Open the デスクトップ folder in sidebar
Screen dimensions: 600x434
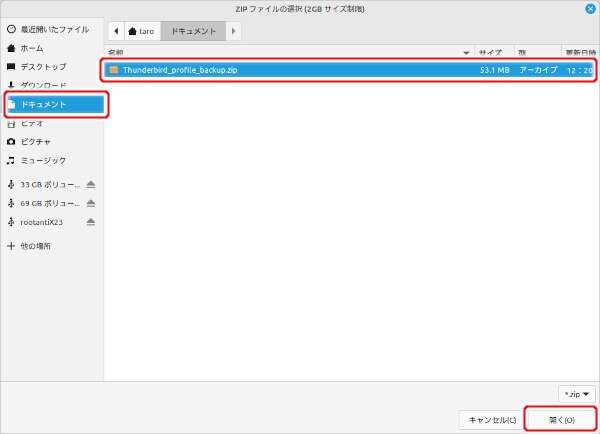(x=43, y=66)
